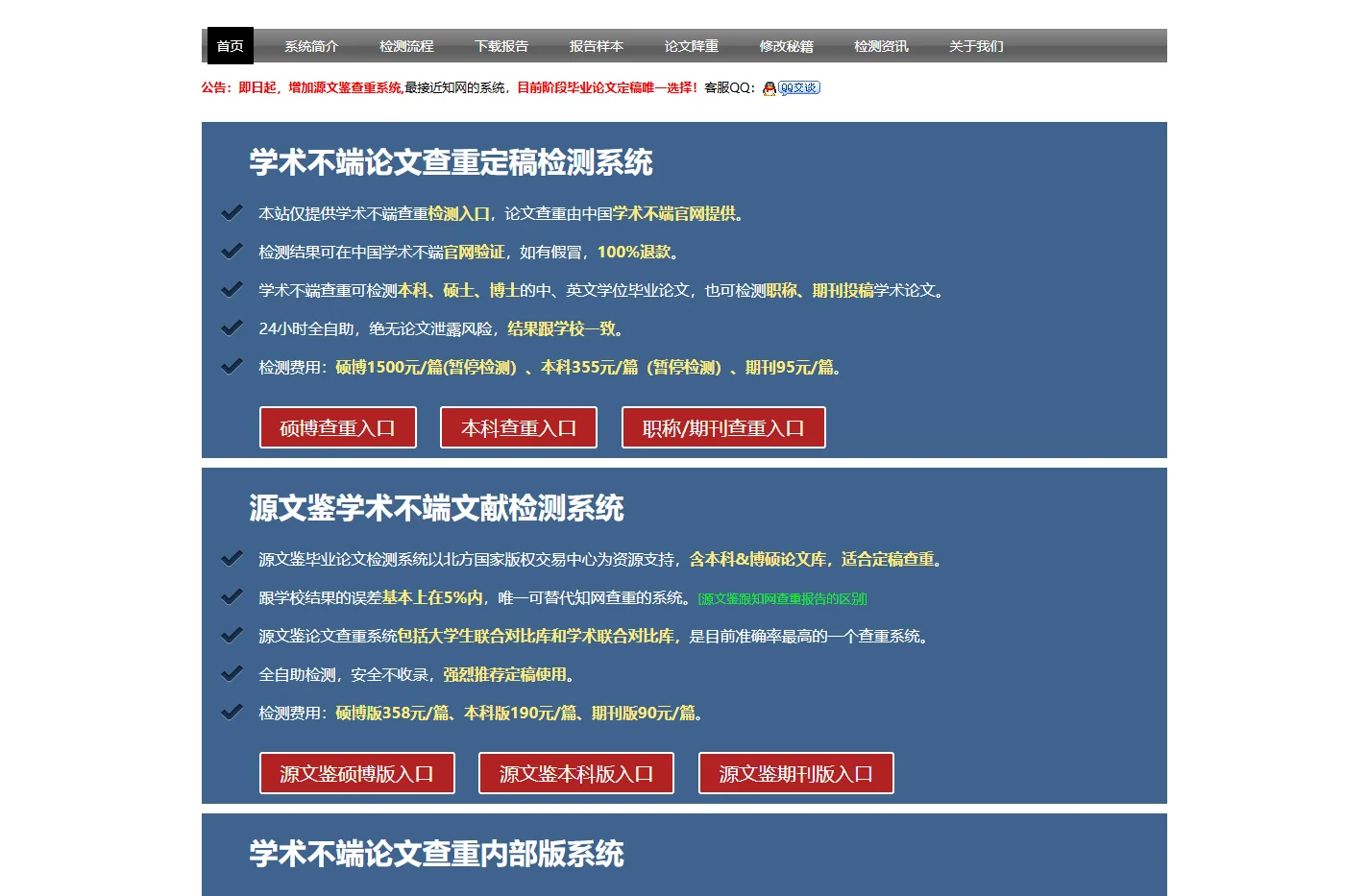Select 下载报告 in the top menu
1368x896 pixels.
pyautogui.click(x=501, y=46)
